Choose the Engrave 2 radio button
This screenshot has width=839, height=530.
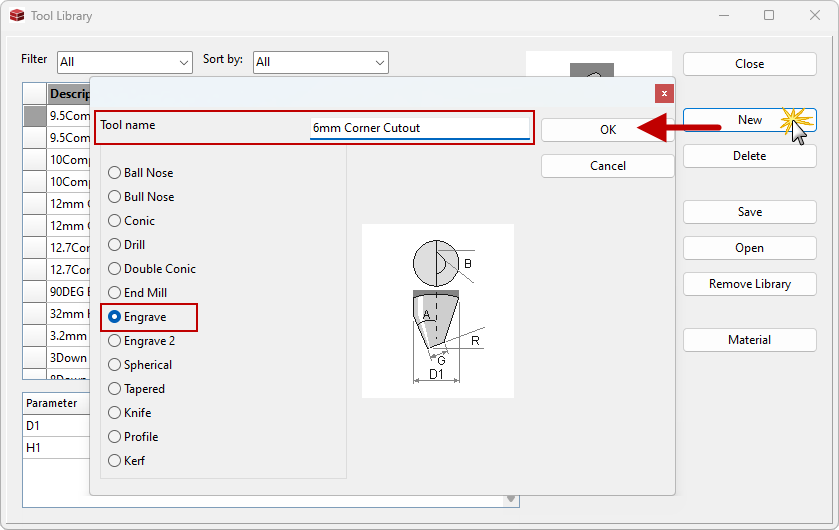click(115, 341)
